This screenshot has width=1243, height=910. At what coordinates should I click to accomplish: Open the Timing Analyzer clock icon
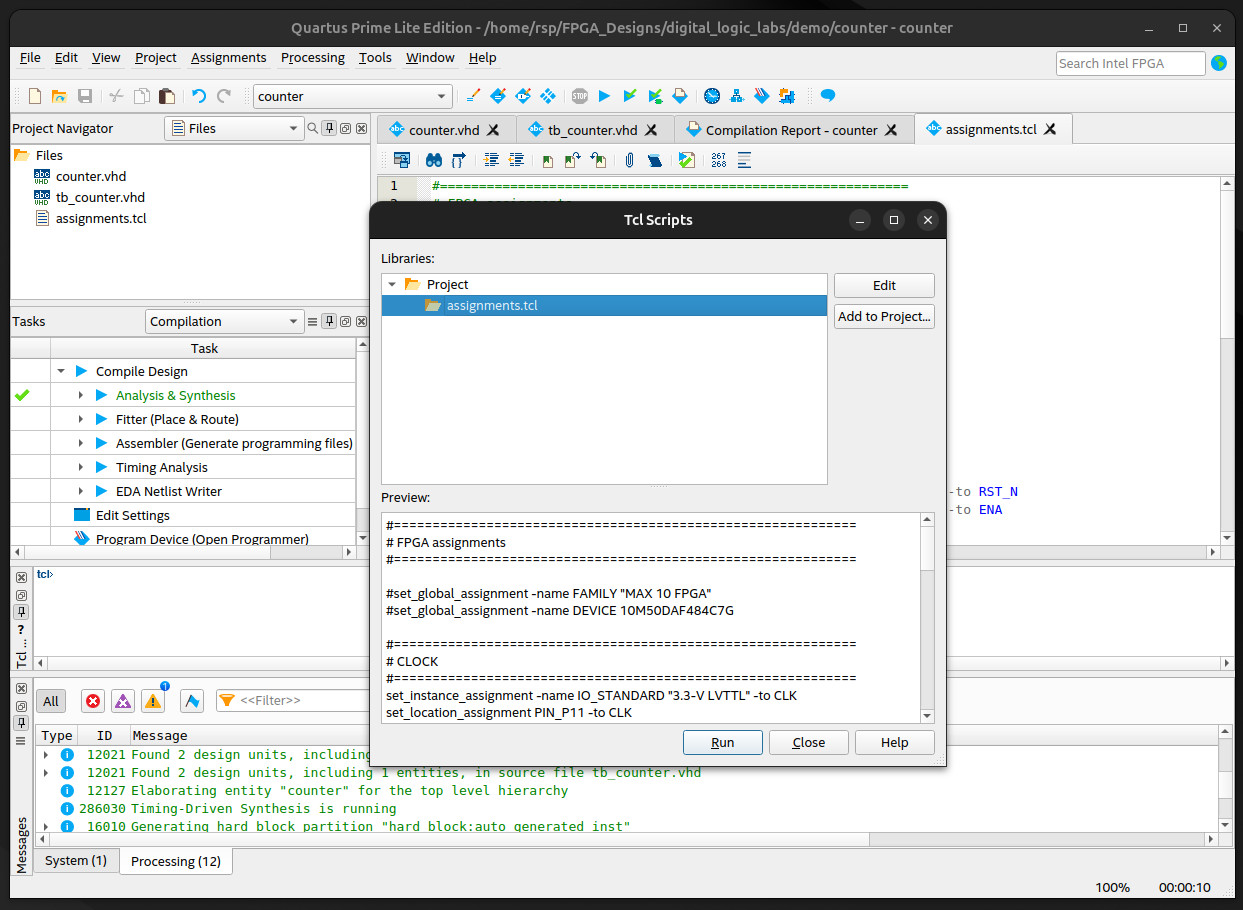point(712,96)
